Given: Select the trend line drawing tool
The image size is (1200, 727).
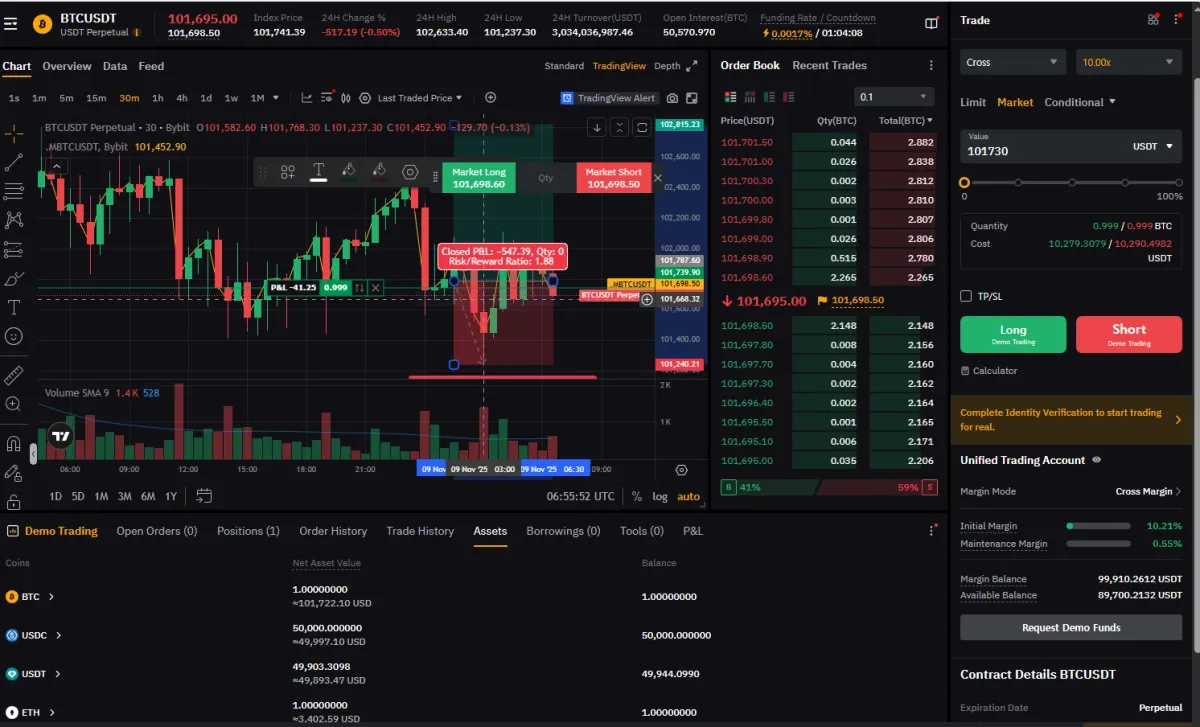Looking at the screenshot, I should (x=13, y=162).
